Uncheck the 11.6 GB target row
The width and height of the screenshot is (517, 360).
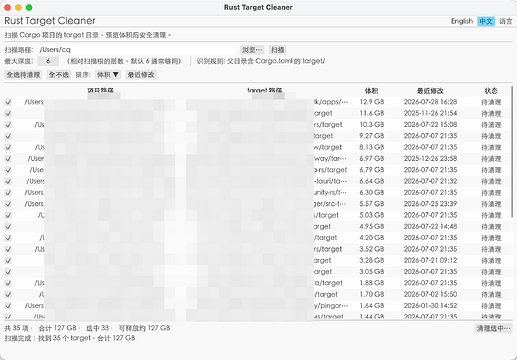(x=8, y=113)
